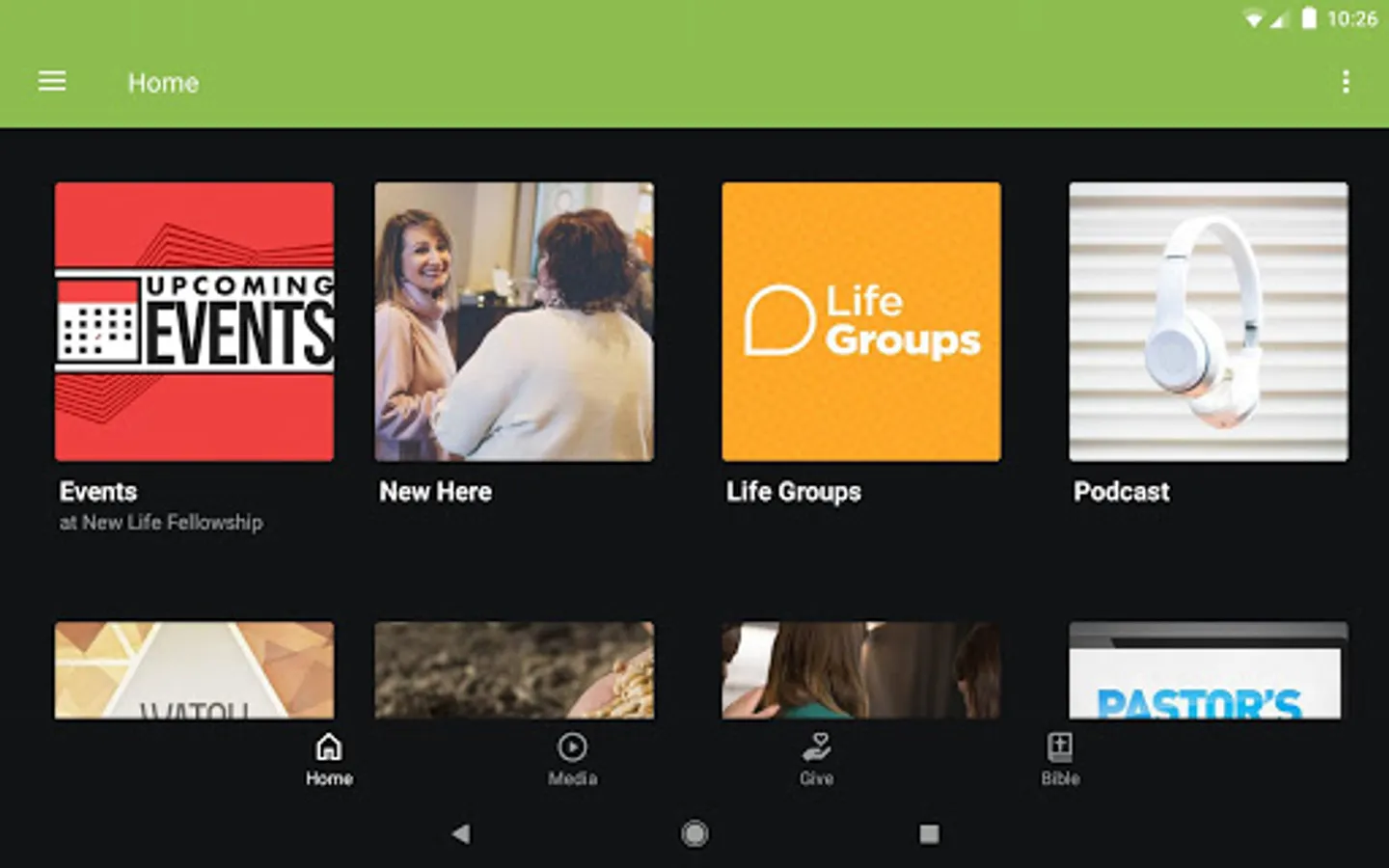
Task: Select the Events label text
Action: 98,492
